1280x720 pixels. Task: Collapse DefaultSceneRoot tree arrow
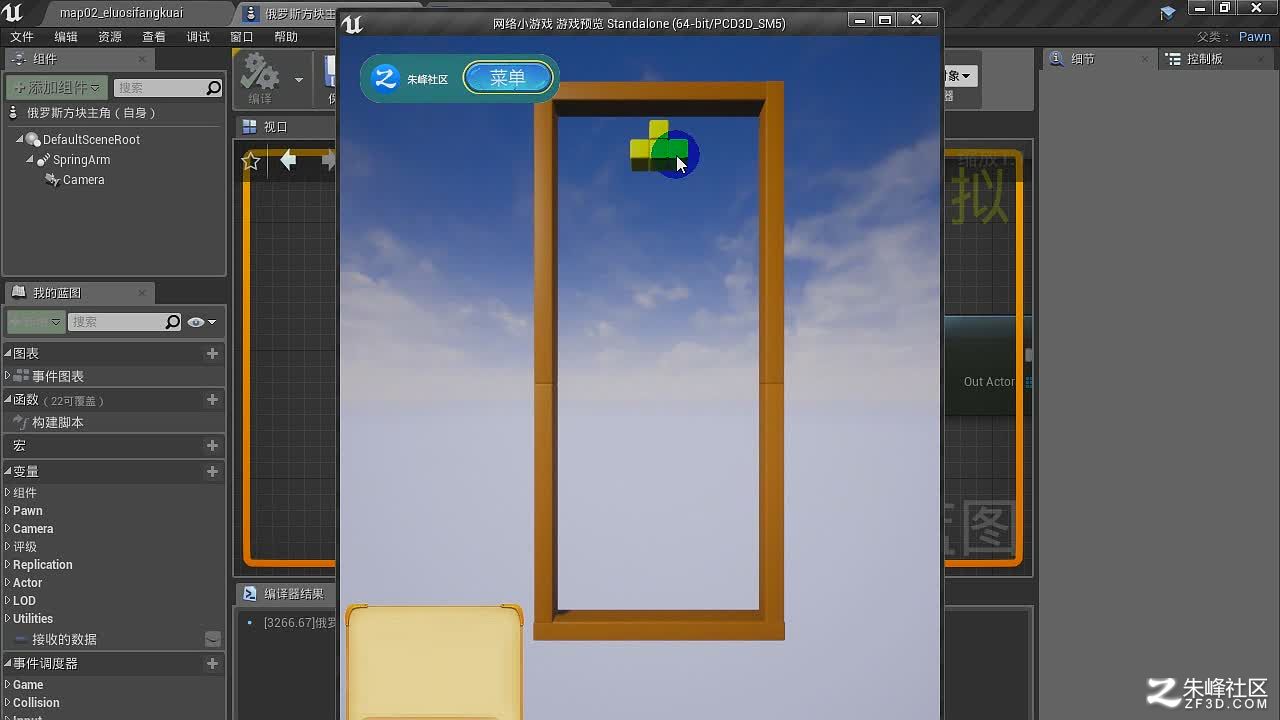pos(19,140)
